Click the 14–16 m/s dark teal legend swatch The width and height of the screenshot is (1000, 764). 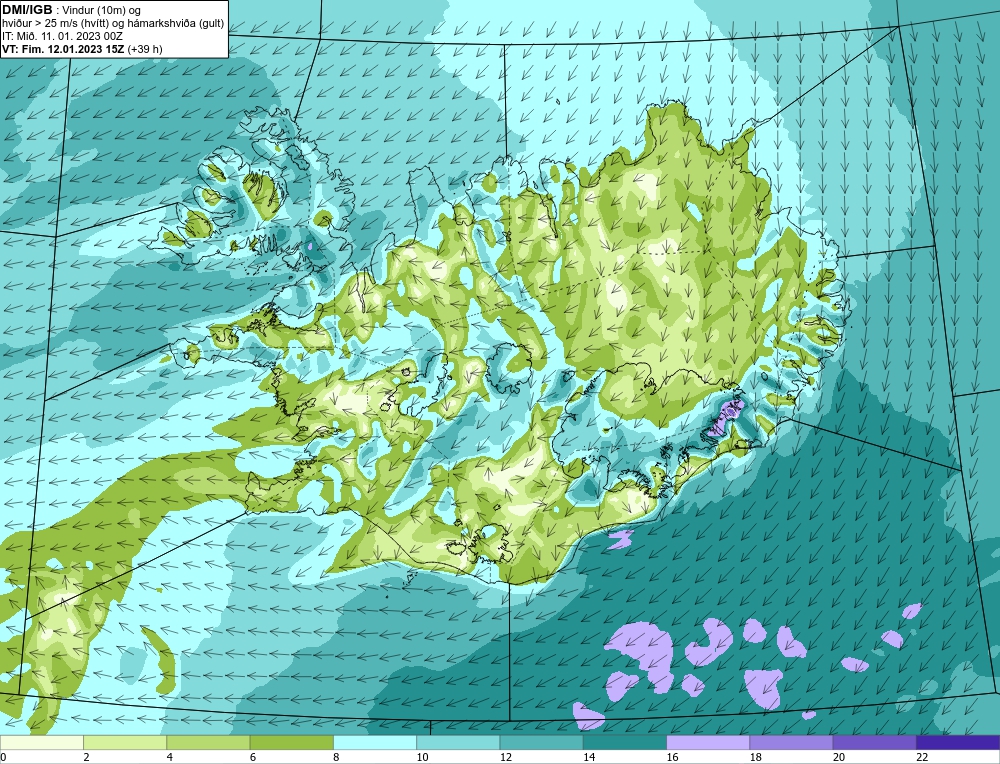tap(625, 743)
